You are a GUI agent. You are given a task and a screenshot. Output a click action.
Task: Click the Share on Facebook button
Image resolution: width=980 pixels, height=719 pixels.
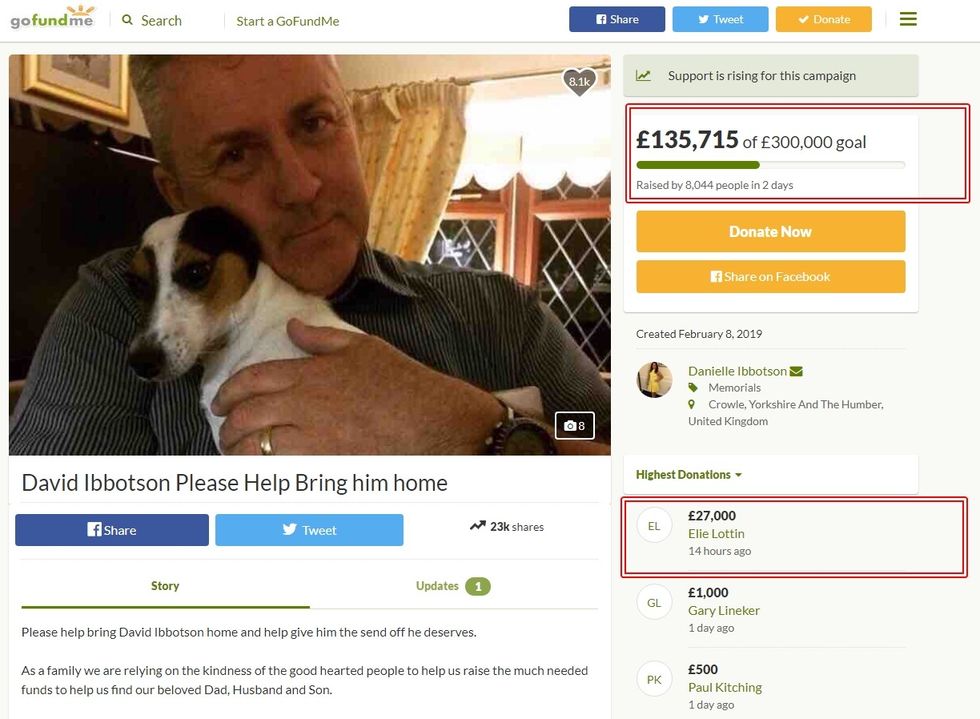pyautogui.click(x=770, y=277)
